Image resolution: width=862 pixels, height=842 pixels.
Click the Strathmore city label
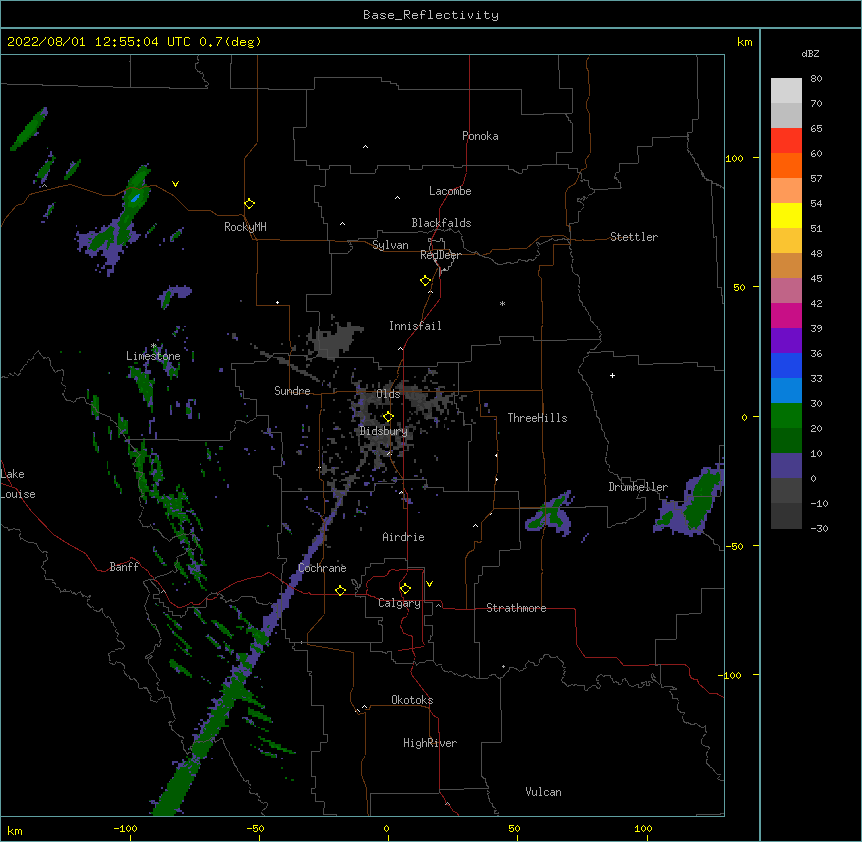(516, 608)
